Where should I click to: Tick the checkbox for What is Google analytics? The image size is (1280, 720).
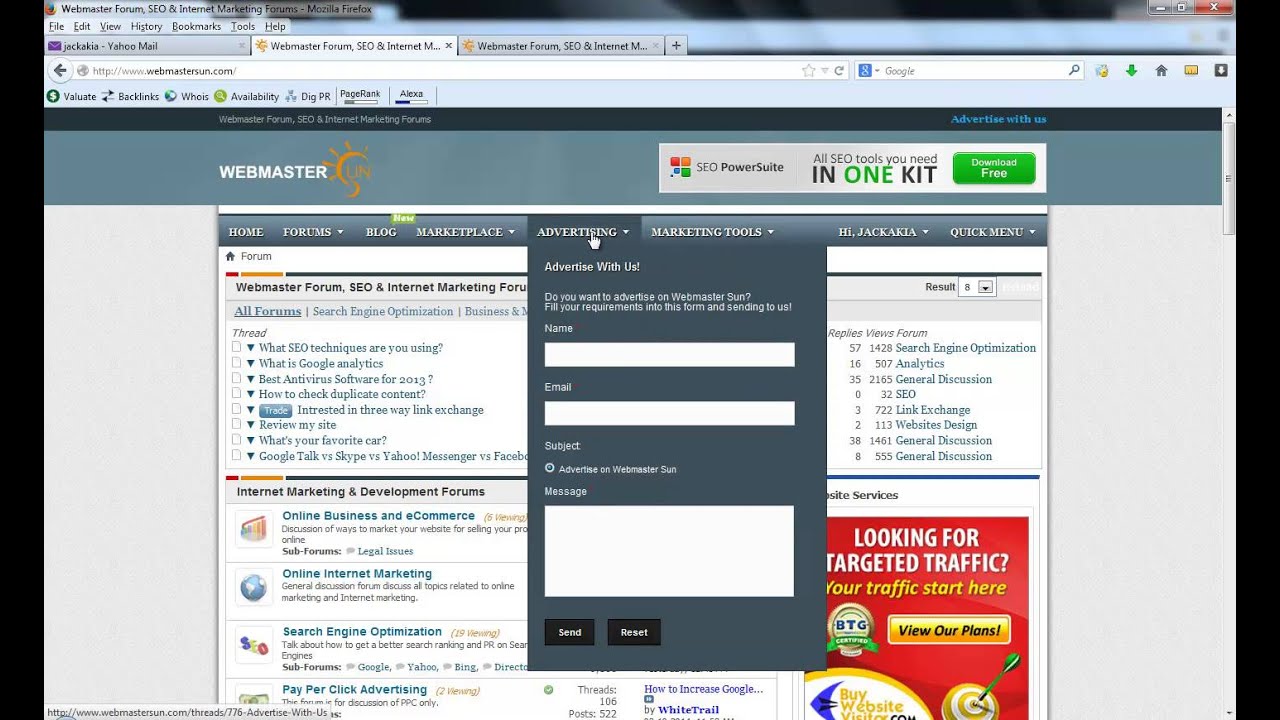click(237, 363)
